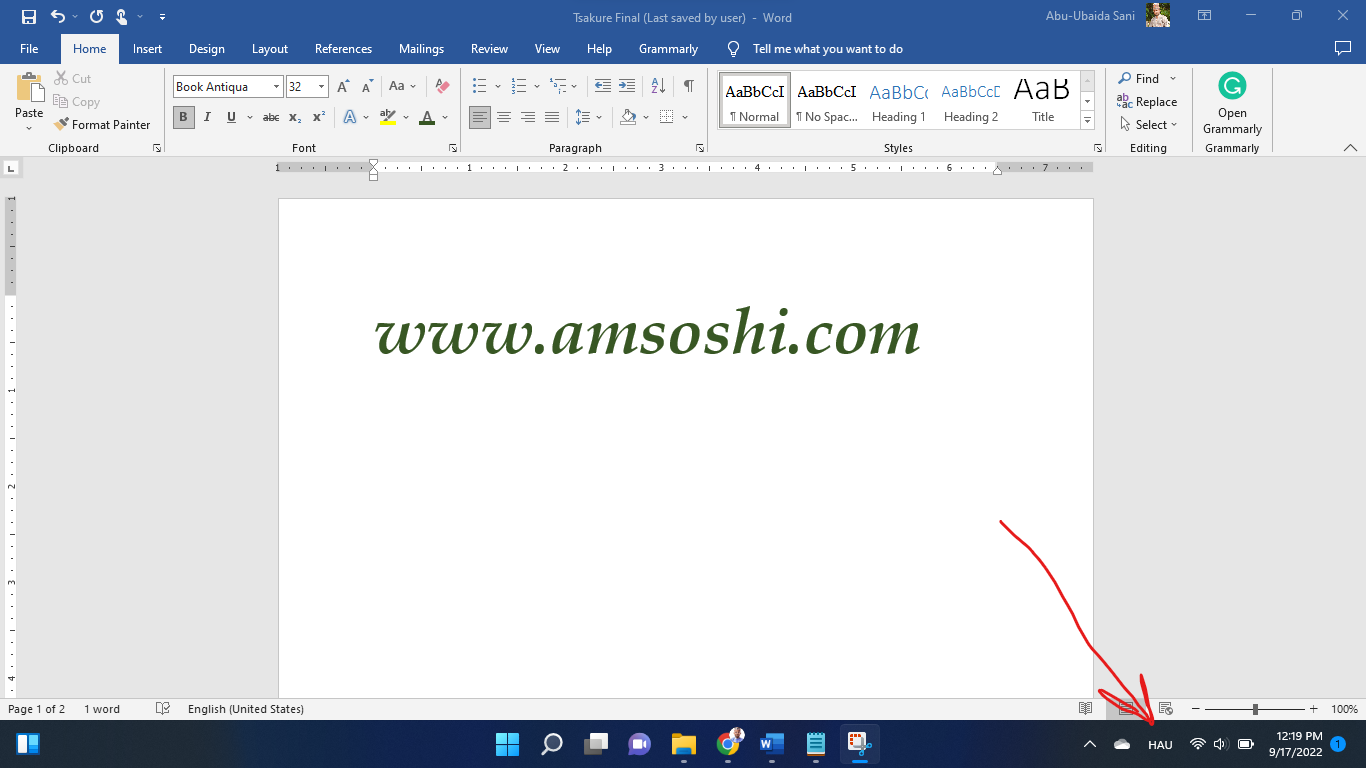Click the Find button
The width and height of the screenshot is (1366, 768).
(1139, 79)
